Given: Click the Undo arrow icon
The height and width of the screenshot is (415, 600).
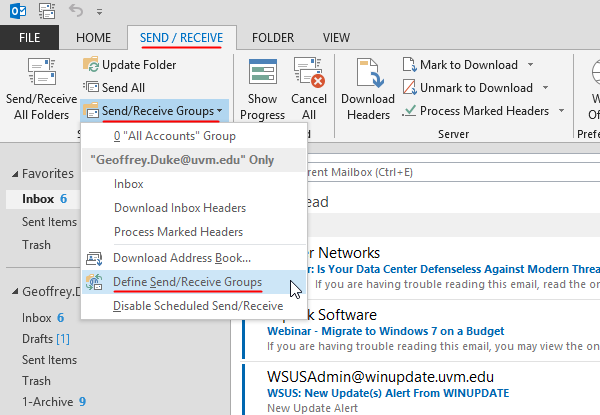Looking at the screenshot, I should click(x=76, y=11).
